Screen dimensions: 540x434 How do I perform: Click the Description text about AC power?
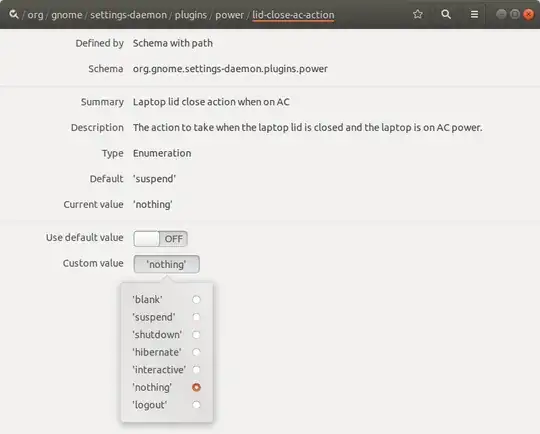tap(308, 127)
